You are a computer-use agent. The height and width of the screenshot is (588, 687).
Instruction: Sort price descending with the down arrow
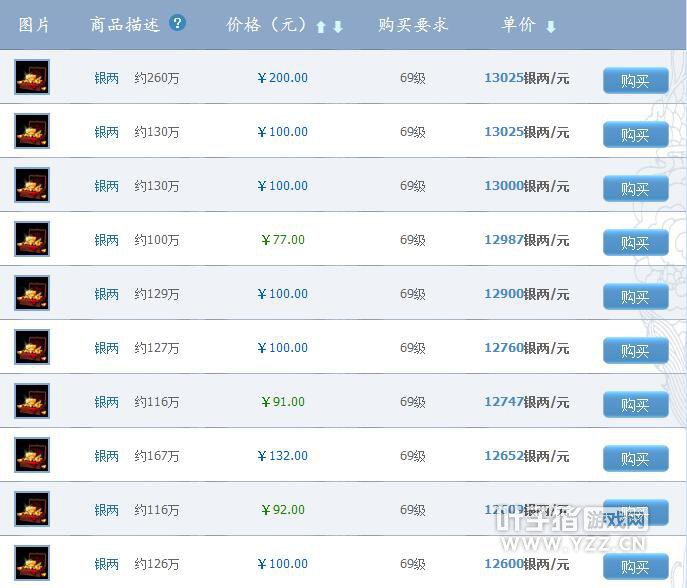click(x=338, y=27)
